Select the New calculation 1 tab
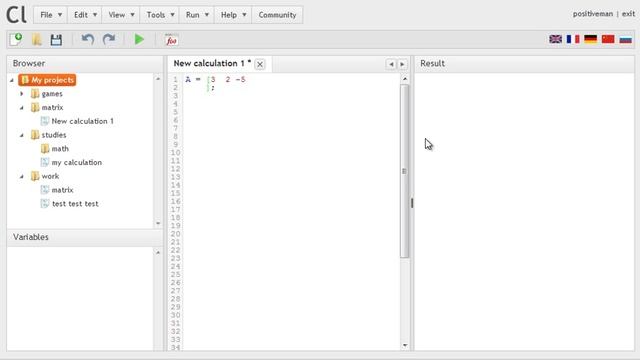 pos(212,63)
